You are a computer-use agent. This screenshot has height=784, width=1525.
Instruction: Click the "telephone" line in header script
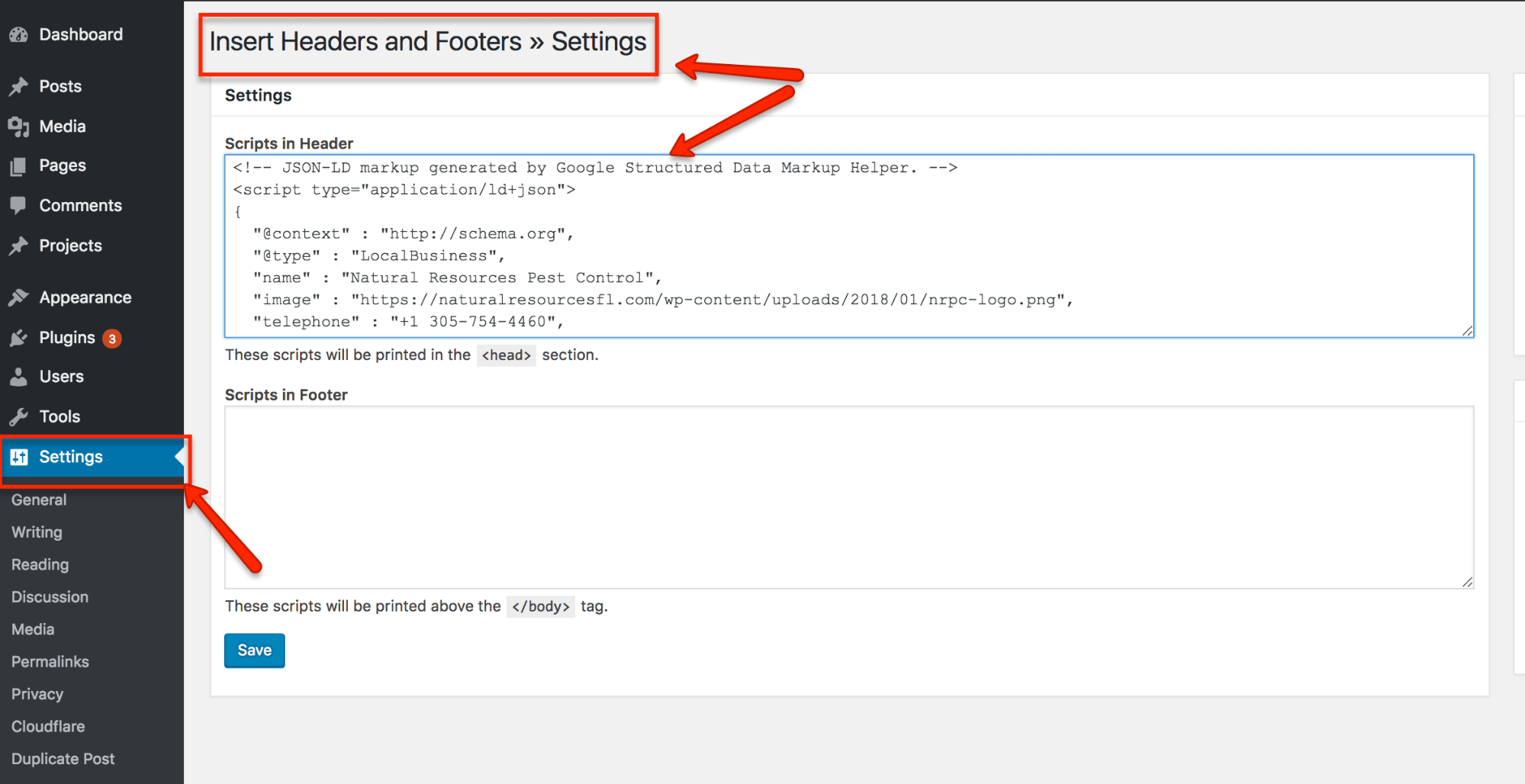pyautogui.click(x=408, y=322)
